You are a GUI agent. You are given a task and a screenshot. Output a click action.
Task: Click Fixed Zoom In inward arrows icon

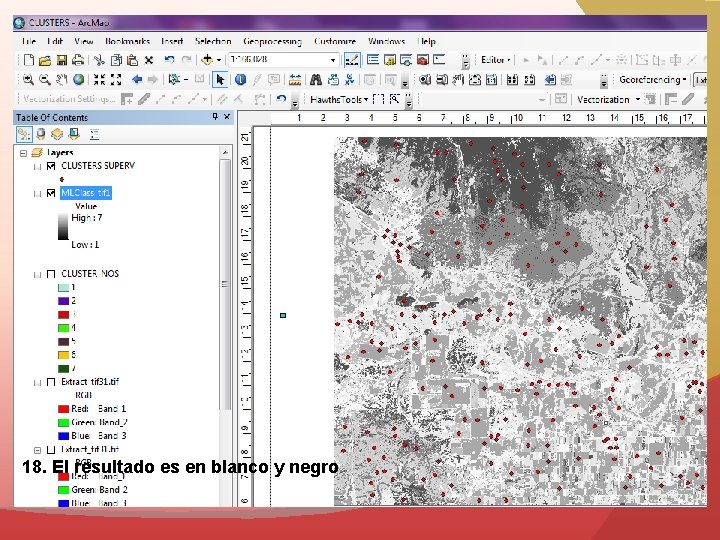[99, 79]
